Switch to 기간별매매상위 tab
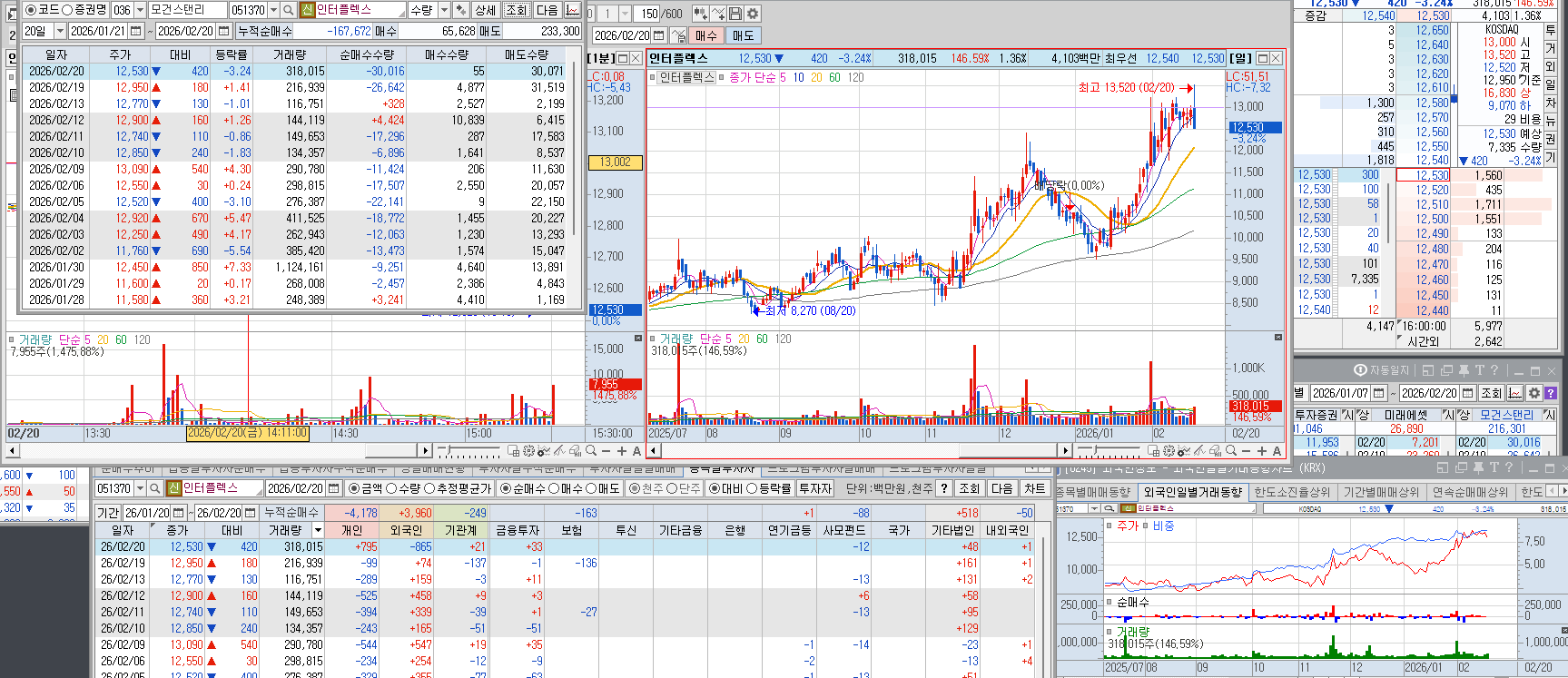The width and height of the screenshot is (1568, 678). click(x=1381, y=492)
